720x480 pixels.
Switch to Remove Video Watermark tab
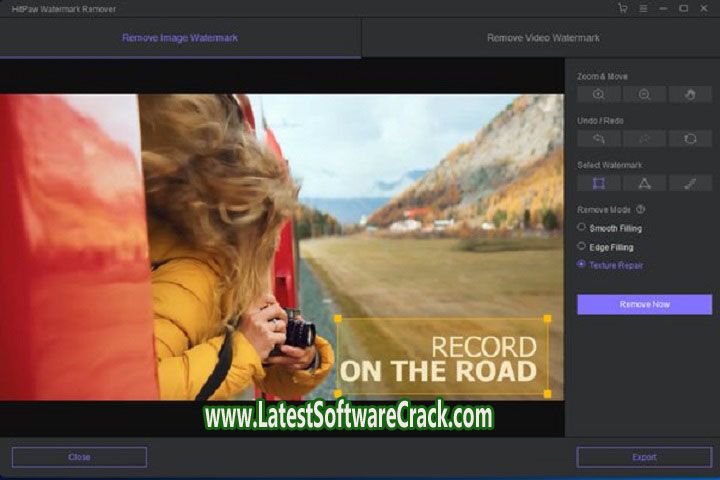[543, 38]
